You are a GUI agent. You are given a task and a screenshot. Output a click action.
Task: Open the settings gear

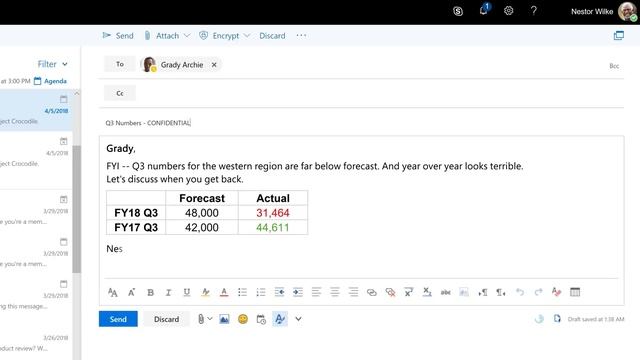(x=509, y=11)
